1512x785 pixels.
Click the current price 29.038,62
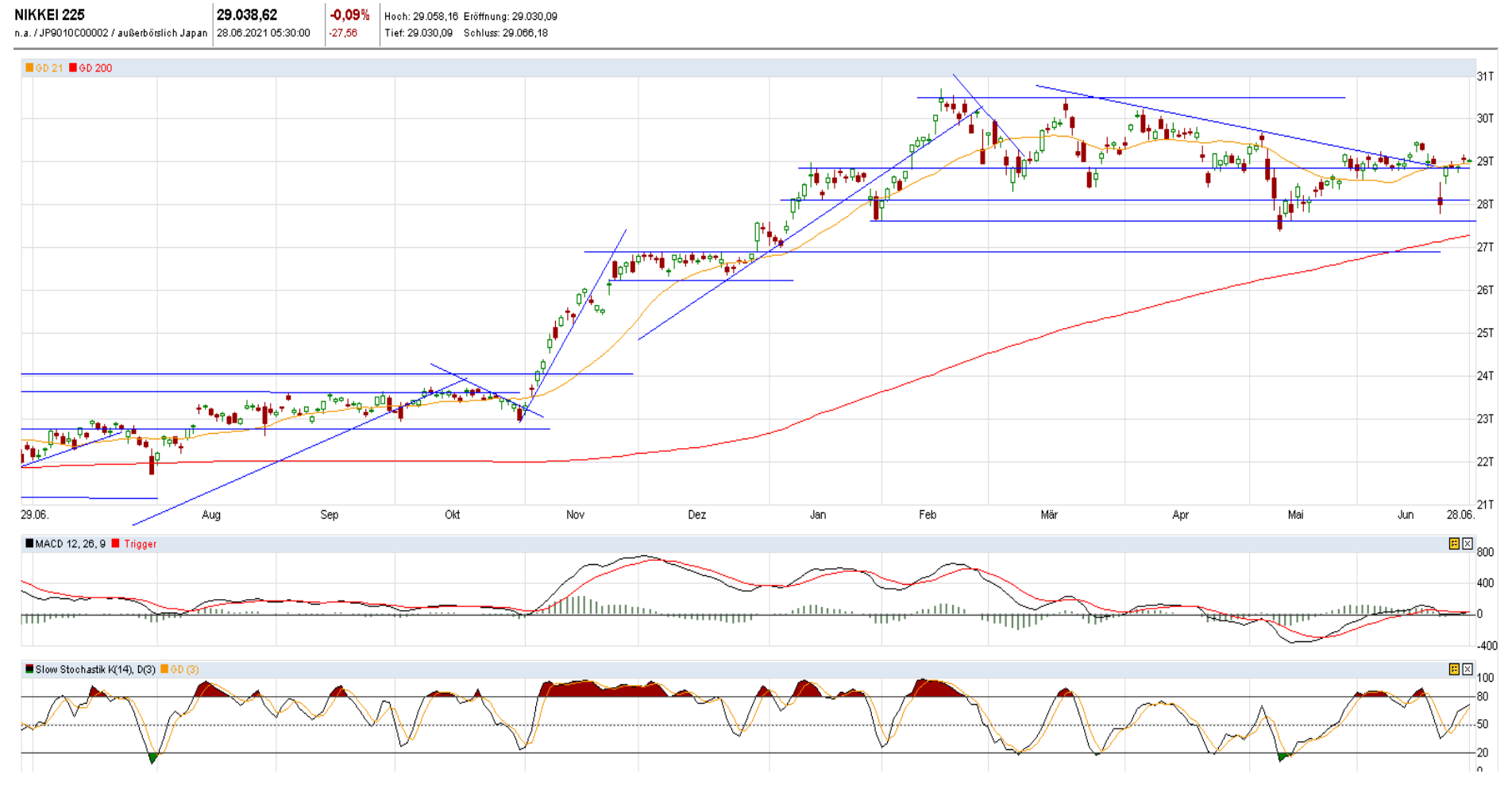[247, 15]
